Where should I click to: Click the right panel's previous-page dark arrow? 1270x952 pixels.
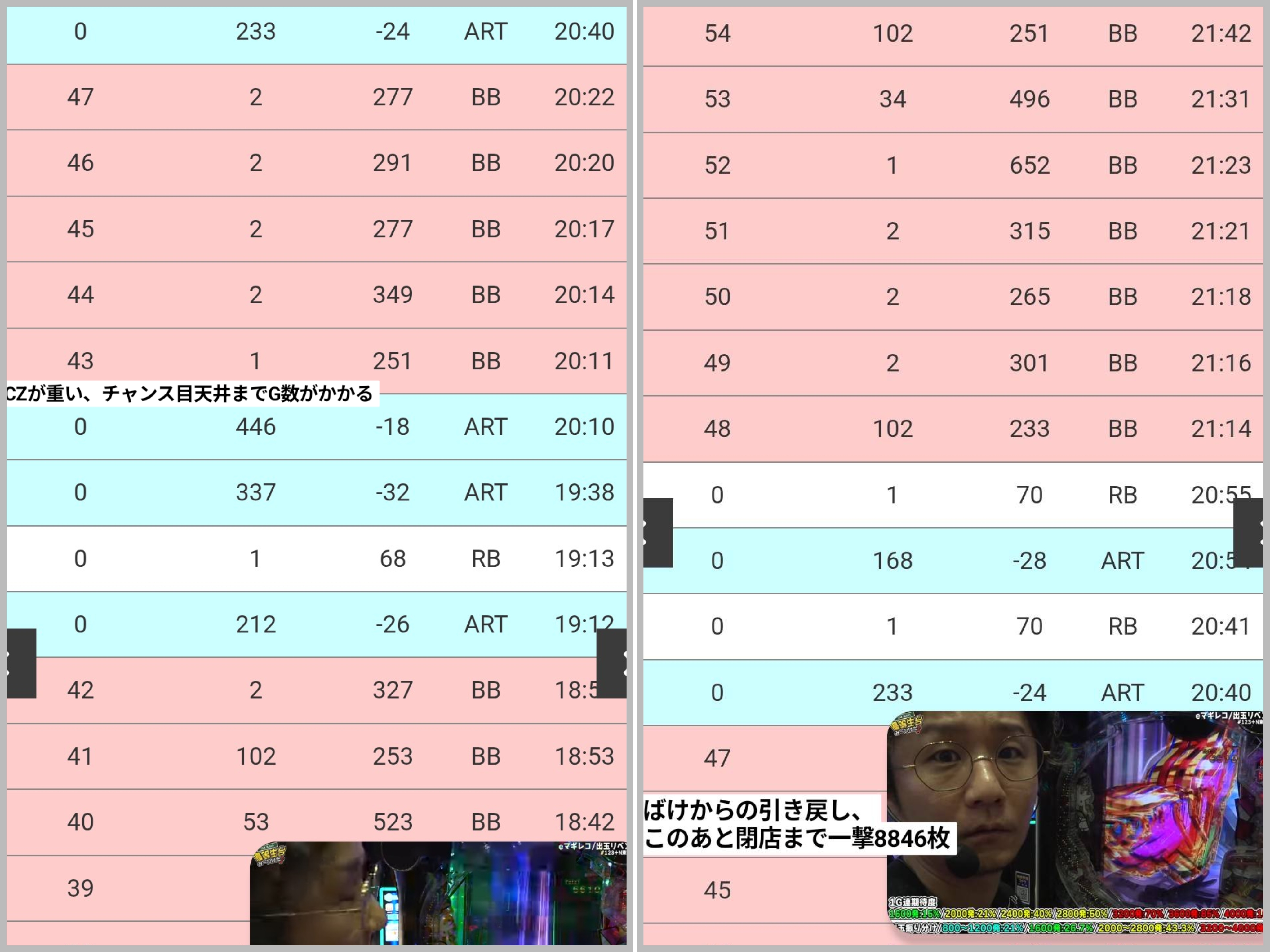tap(658, 532)
